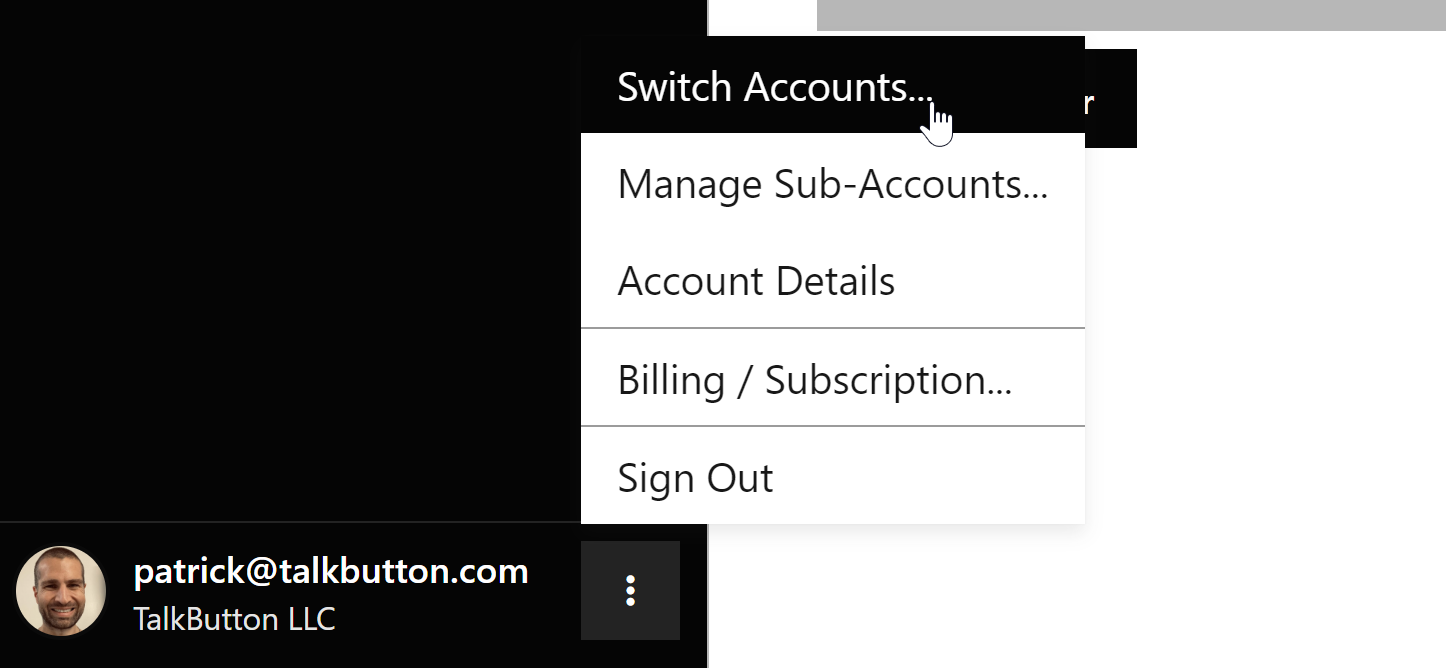Log out via the Sign Out entry
The height and width of the screenshot is (668, 1446).
pos(695,478)
